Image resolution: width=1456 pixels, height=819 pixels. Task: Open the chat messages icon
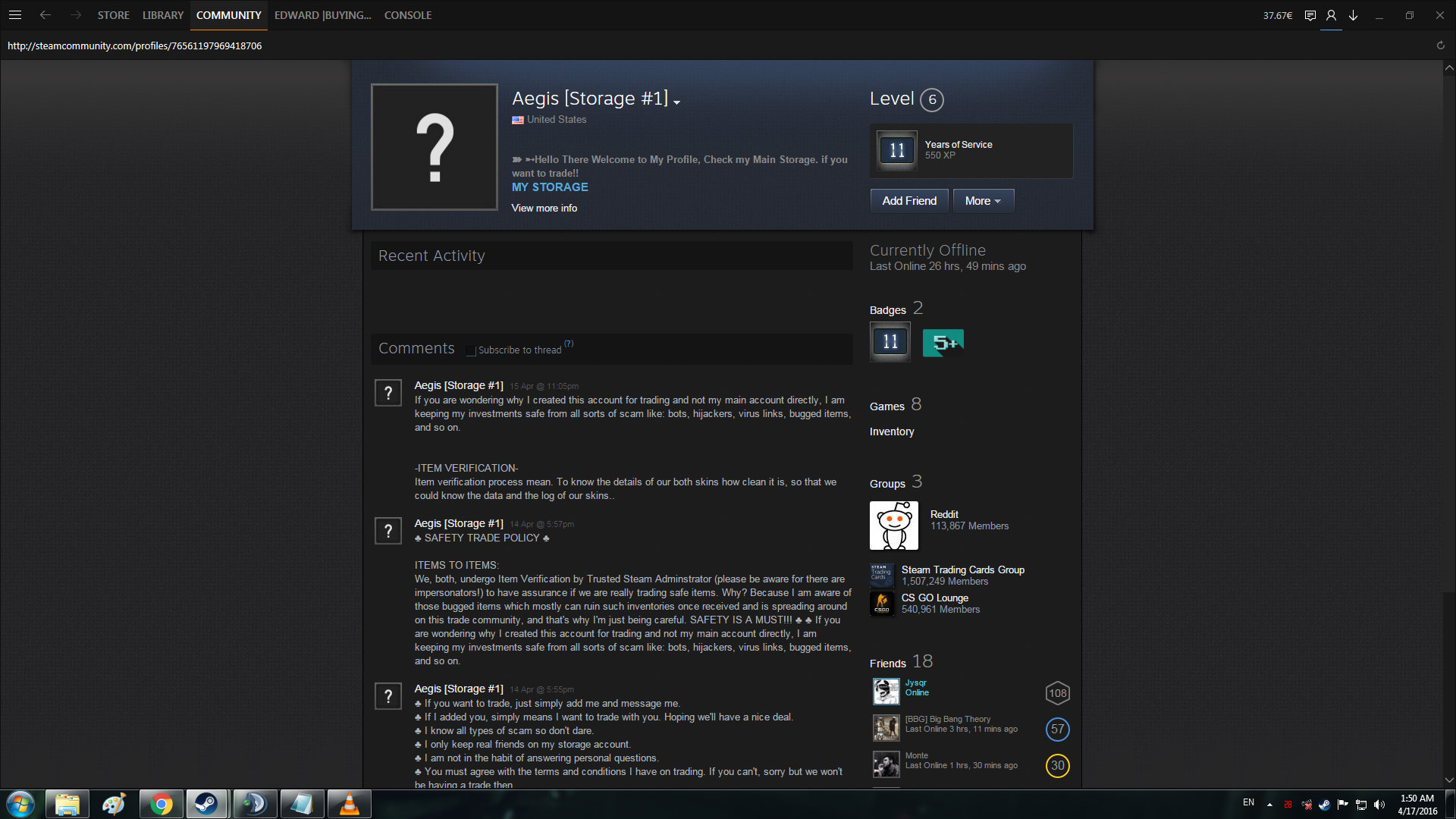tap(1310, 15)
